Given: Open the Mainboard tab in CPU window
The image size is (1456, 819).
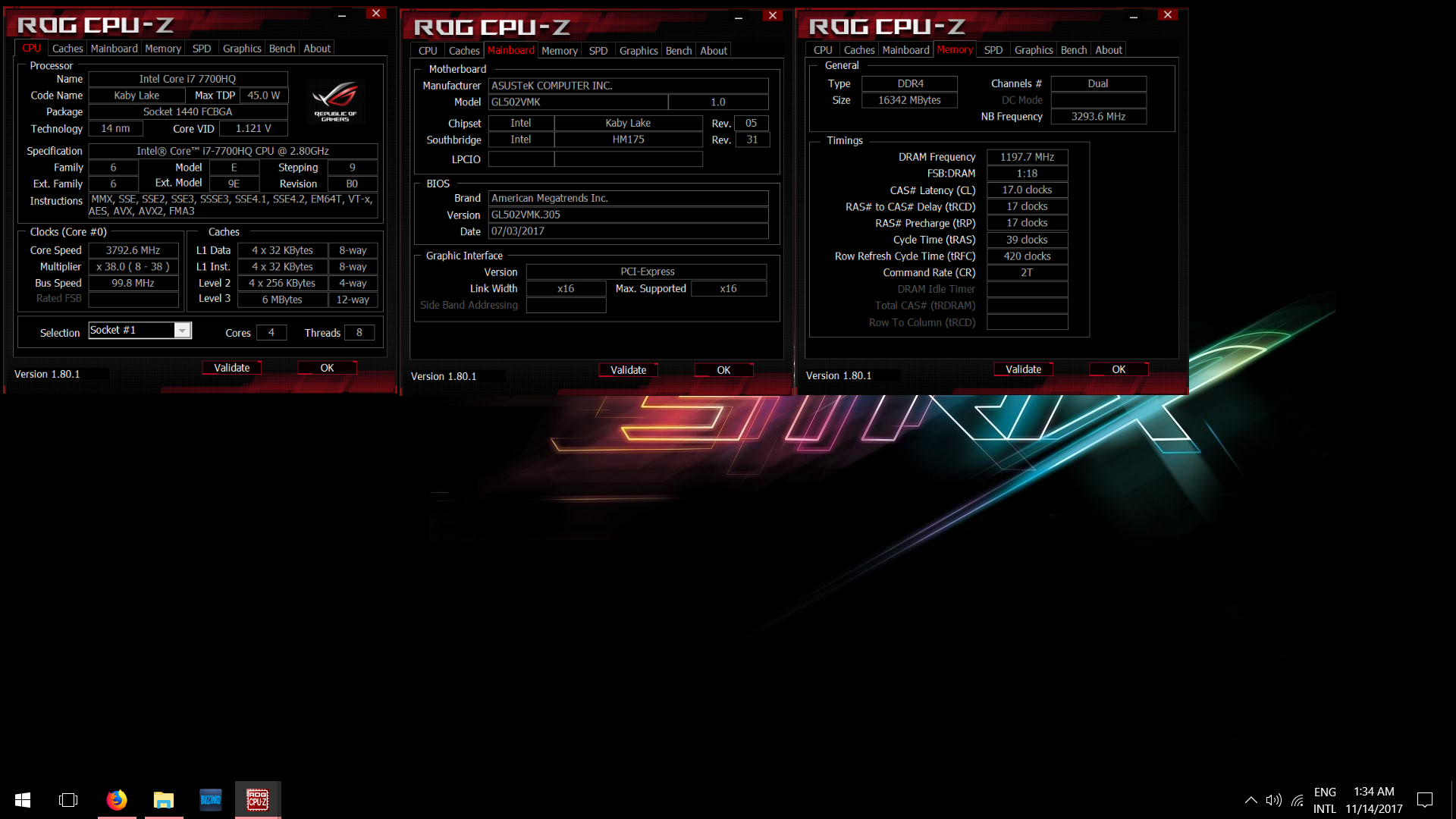Looking at the screenshot, I should tap(114, 49).
